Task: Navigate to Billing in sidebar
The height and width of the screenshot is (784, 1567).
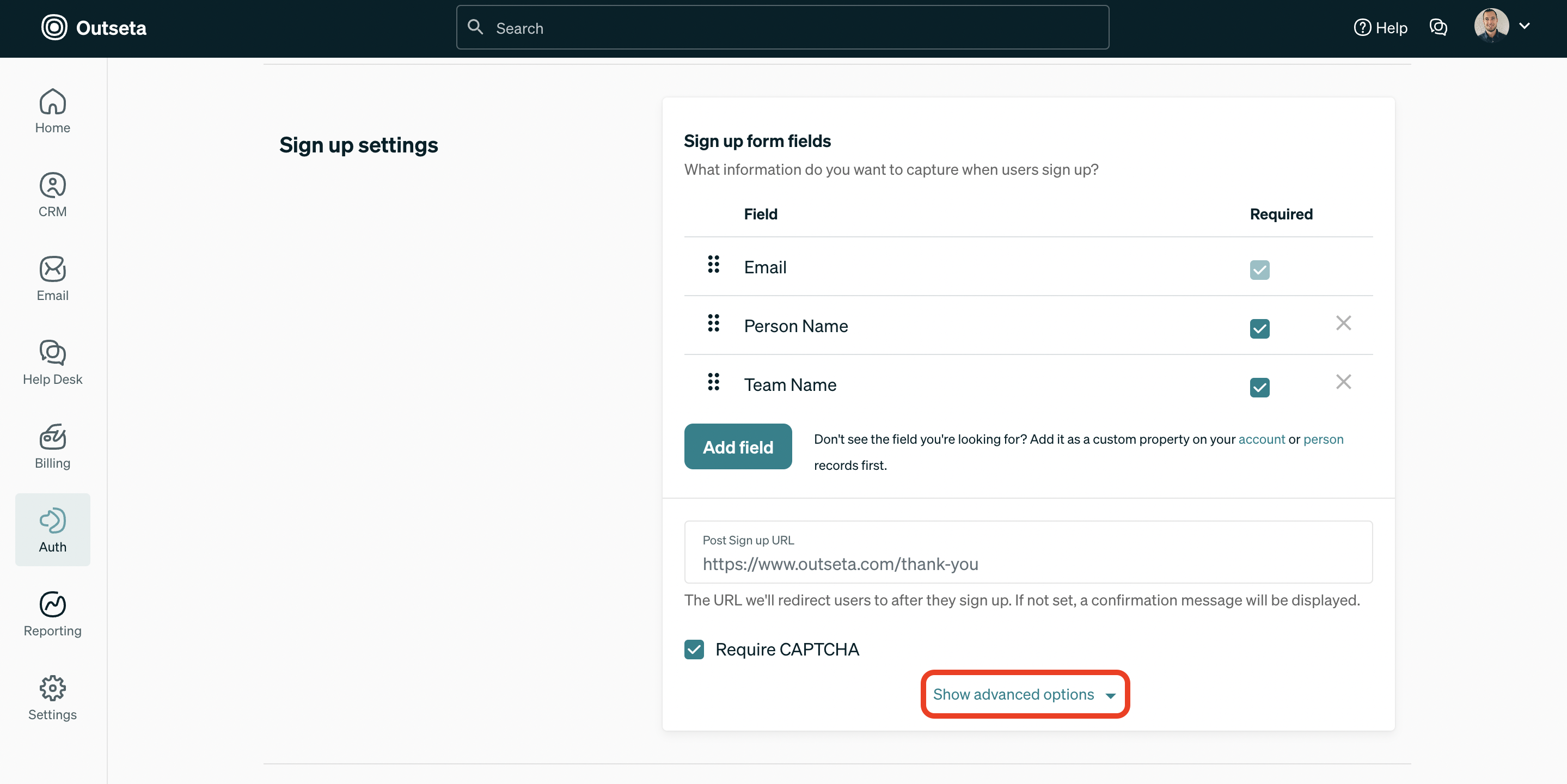Action: (x=52, y=446)
